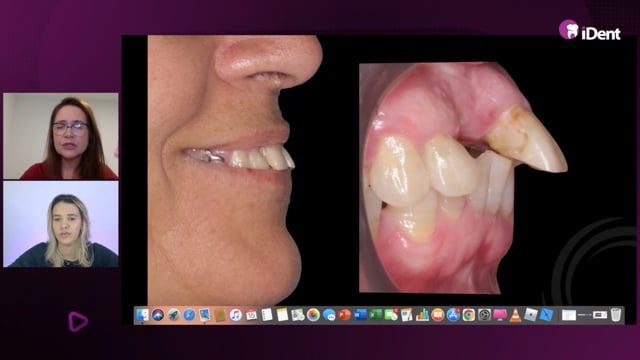Open Excel green dock icon
This screenshot has height=360, width=640.
375,315
